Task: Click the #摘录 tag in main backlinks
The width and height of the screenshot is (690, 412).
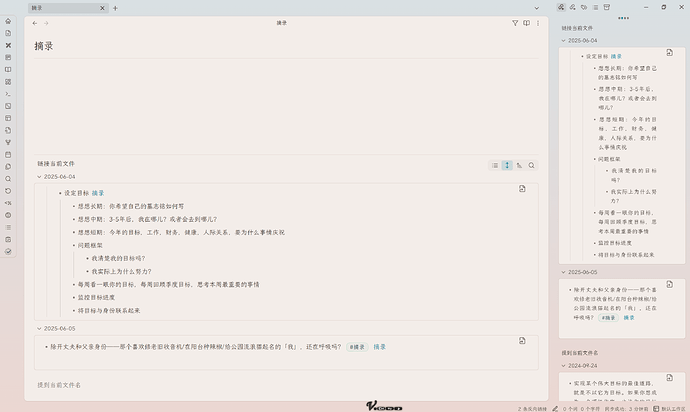Action: point(356,347)
